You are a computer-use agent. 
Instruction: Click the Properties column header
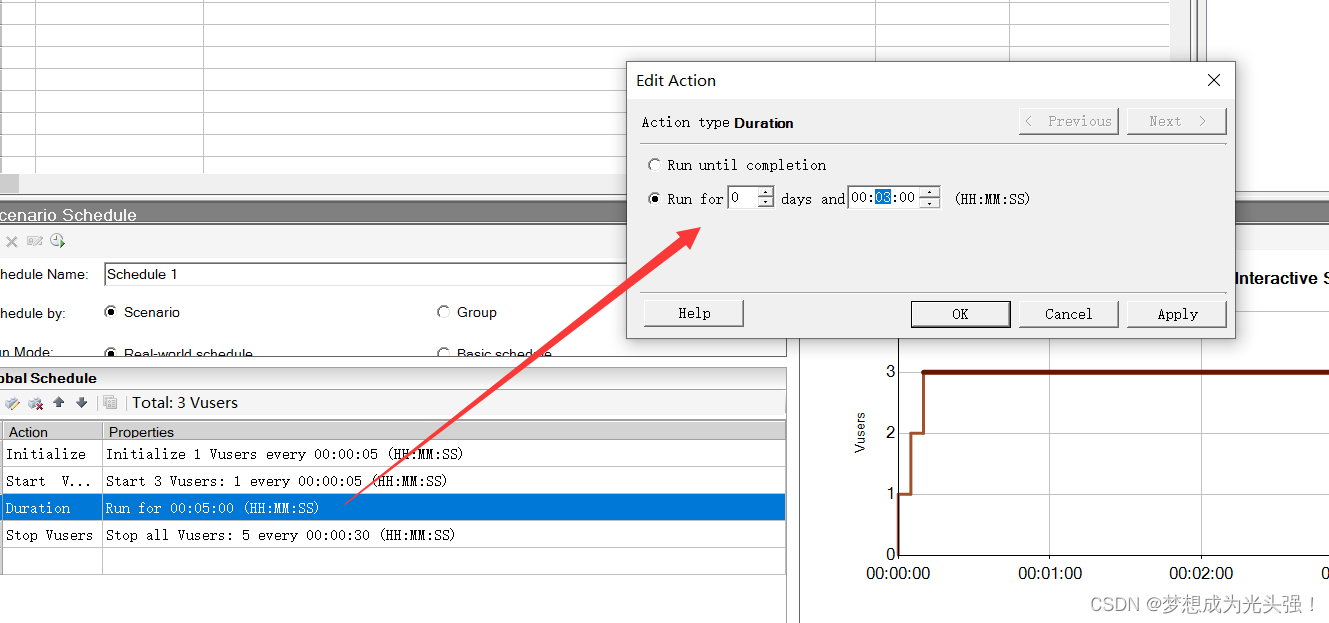pos(444,432)
